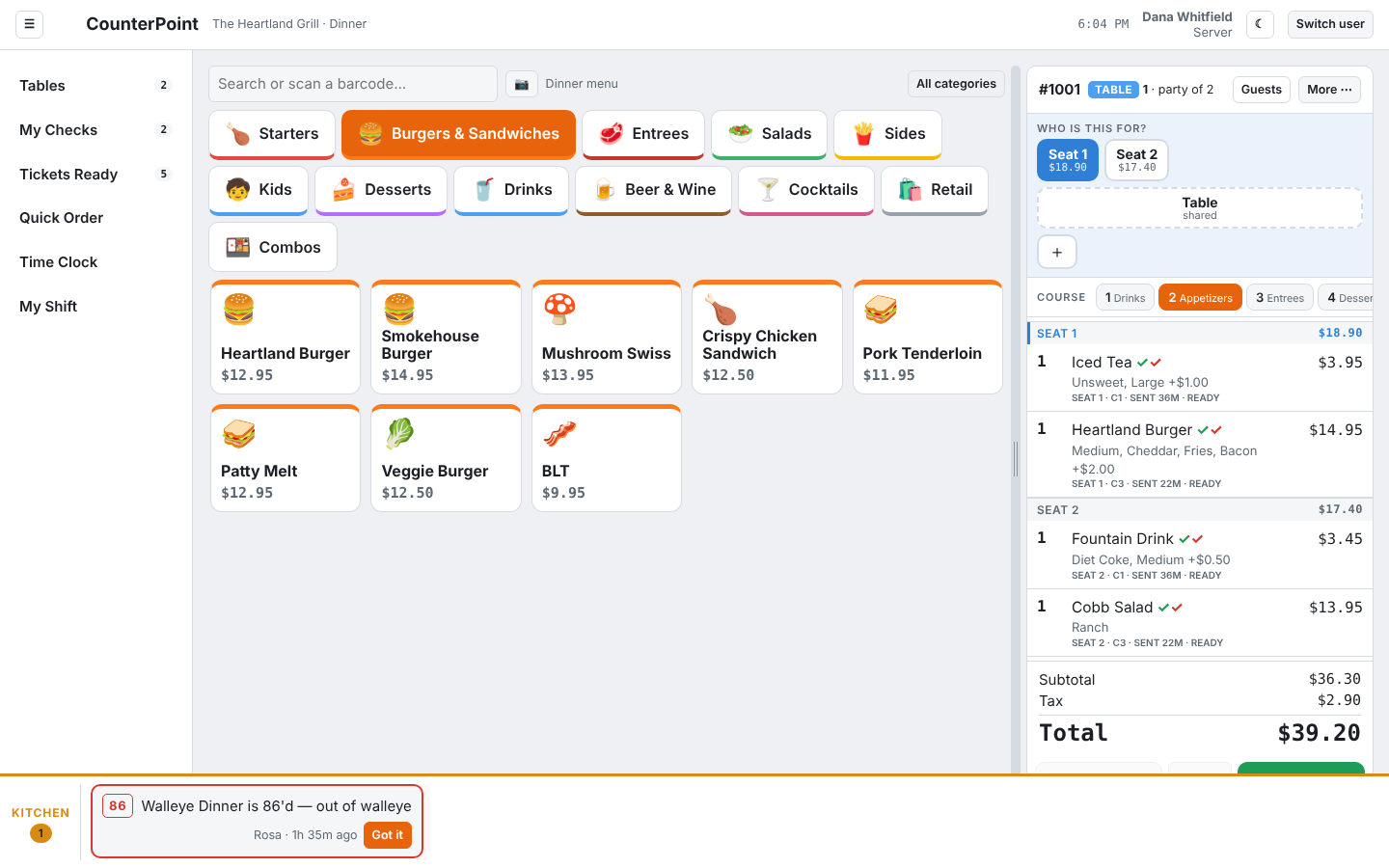Image resolution: width=1389 pixels, height=868 pixels.
Task: Open the Retail category
Action: click(x=935, y=190)
